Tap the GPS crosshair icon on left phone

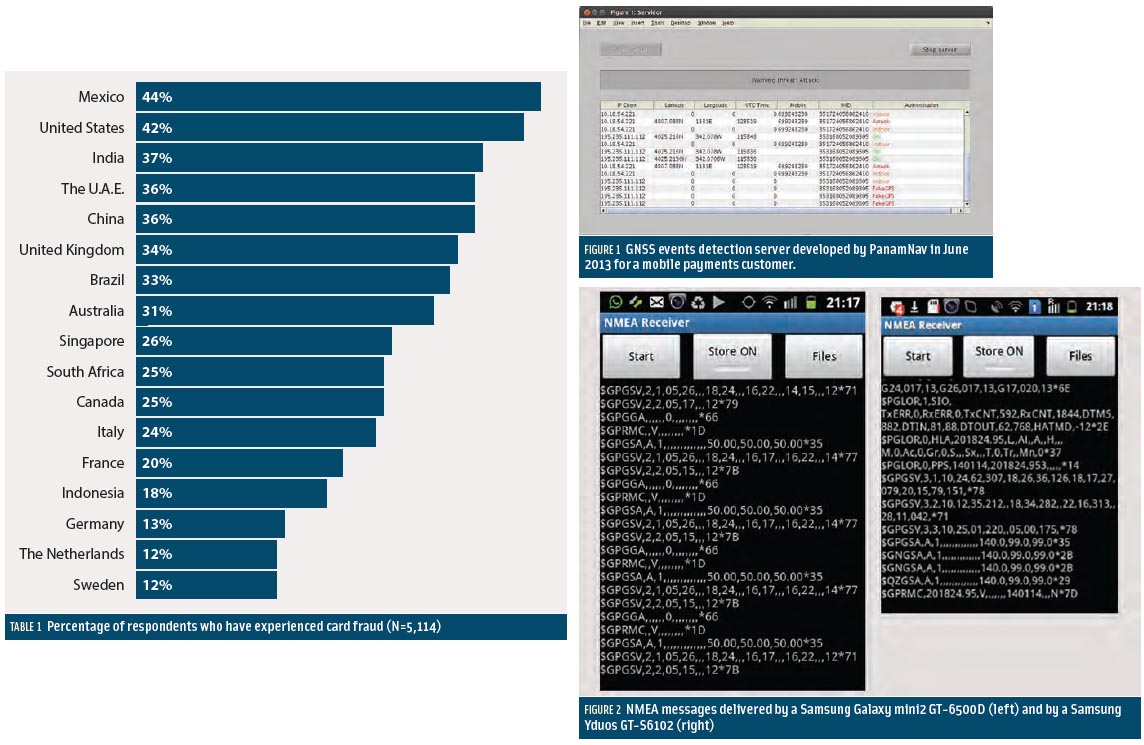(749, 301)
